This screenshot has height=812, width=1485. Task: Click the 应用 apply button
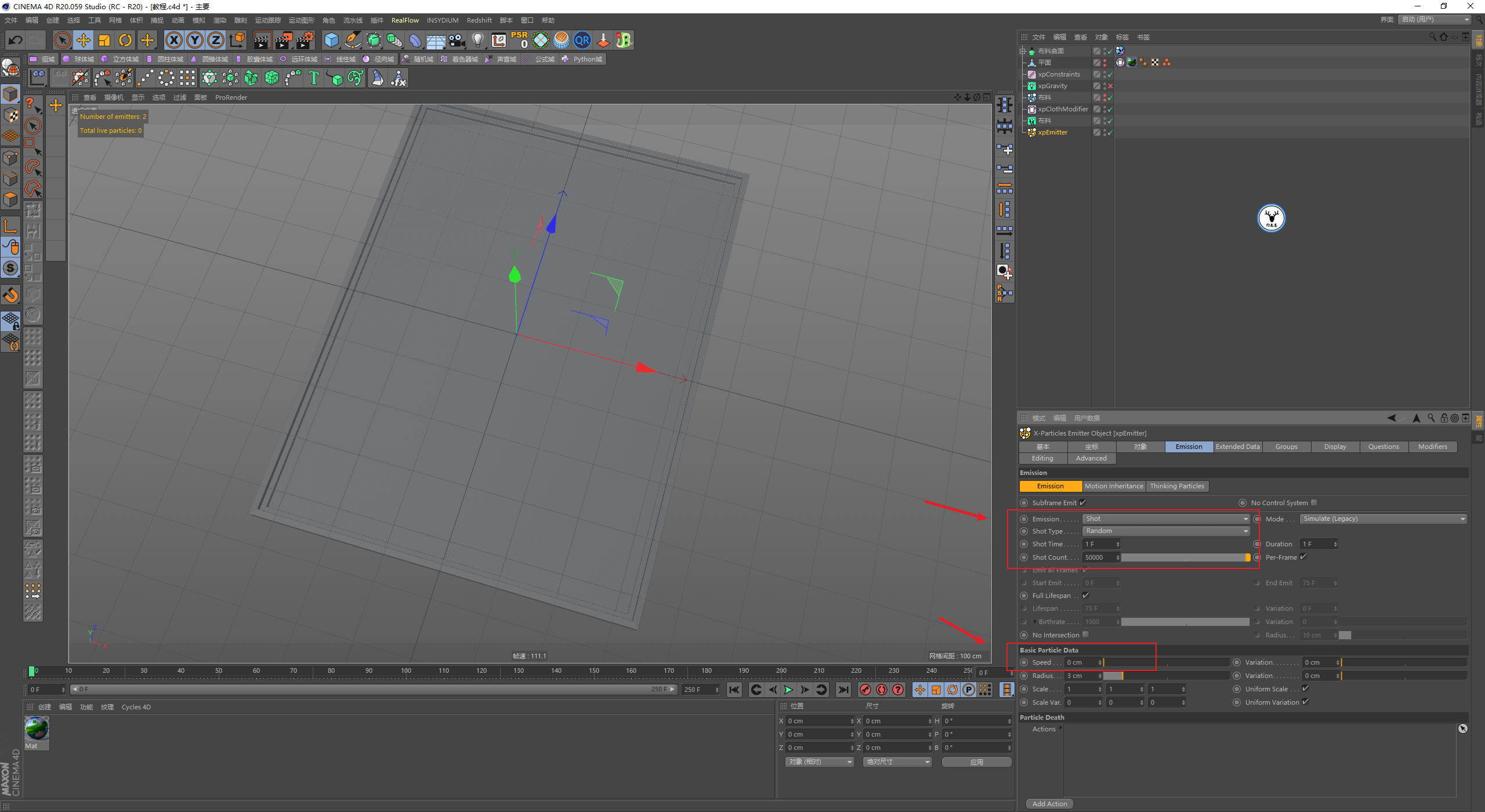point(977,762)
